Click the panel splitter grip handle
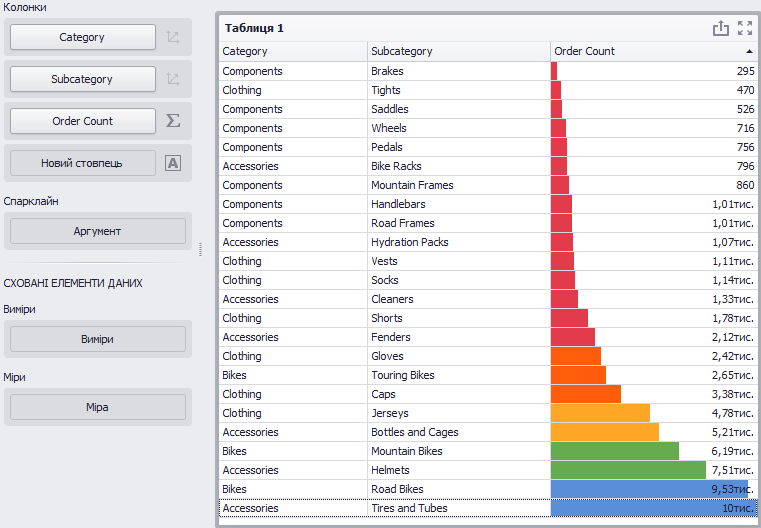The width and height of the screenshot is (761, 528). click(x=200, y=249)
